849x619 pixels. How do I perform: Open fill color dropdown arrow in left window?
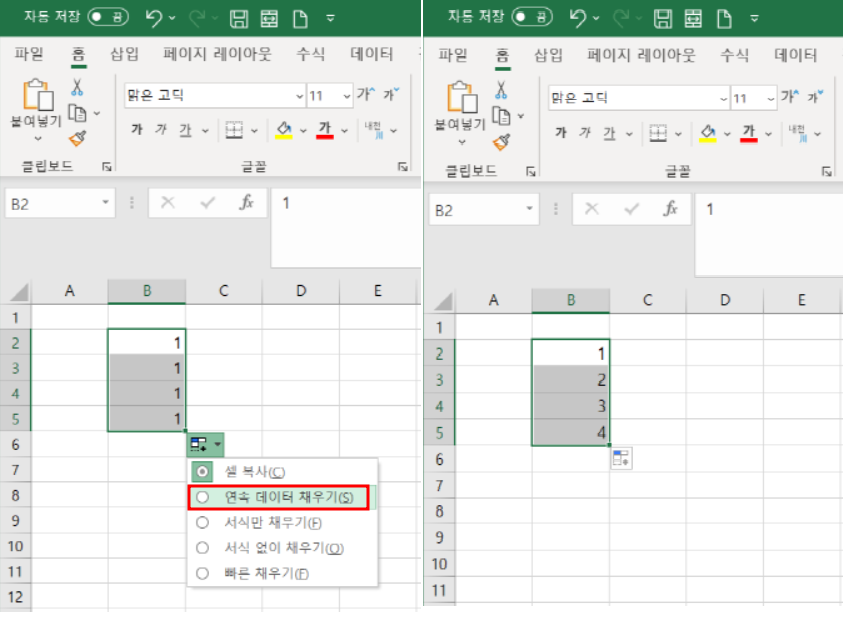coord(303,131)
